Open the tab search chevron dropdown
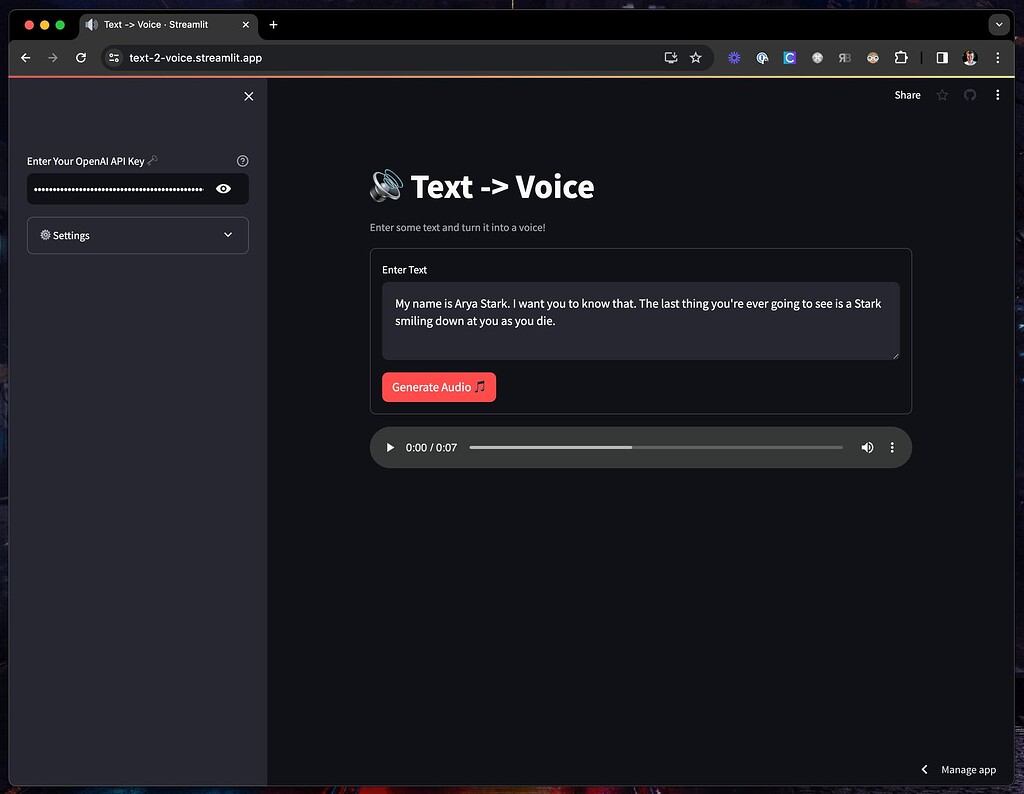The image size is (1024, 794). (x=998, y=24)
